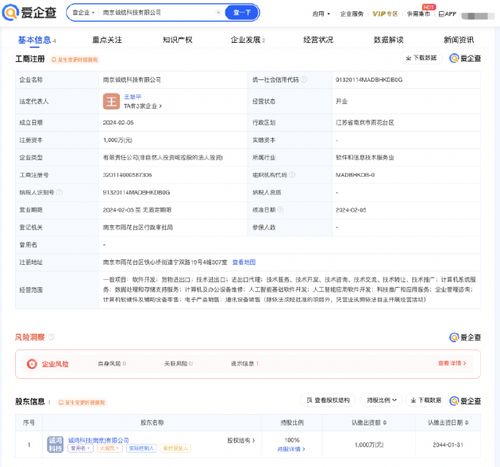
Task: Expand the orange 大股东 tag dropdown
Action: click(109, 448)
